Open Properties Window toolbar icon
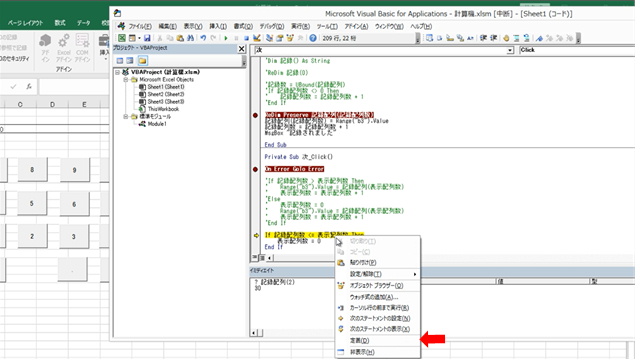The image size is (640, 360). pyautogui.click(x=280, y=38)
